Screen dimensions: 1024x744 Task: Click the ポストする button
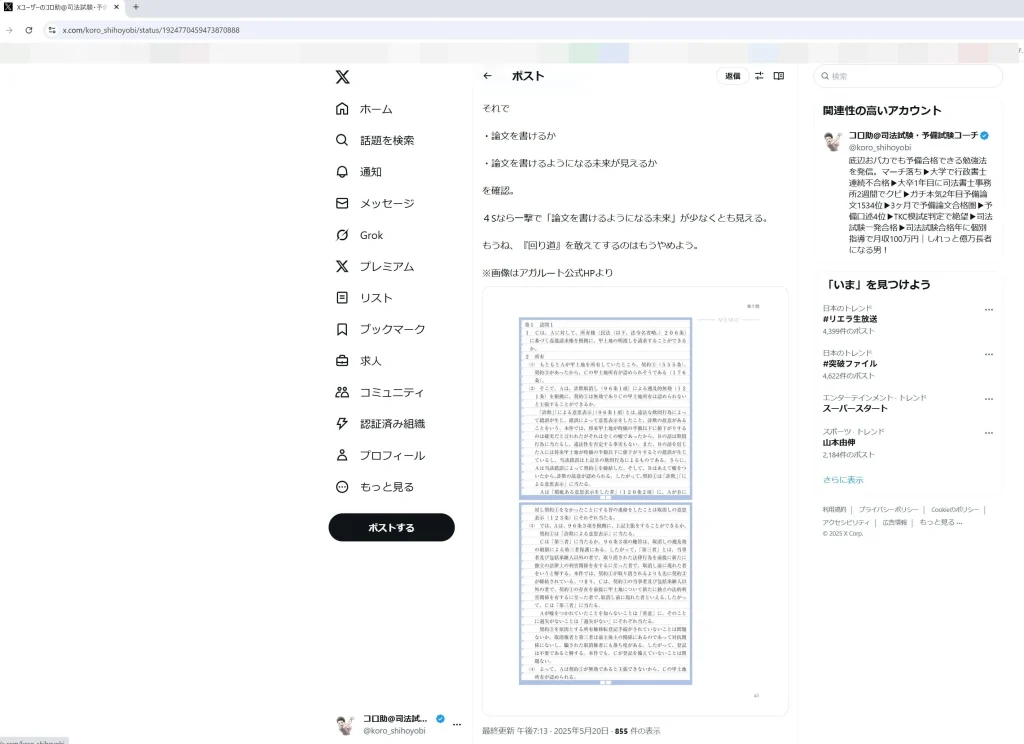(391, 527)
